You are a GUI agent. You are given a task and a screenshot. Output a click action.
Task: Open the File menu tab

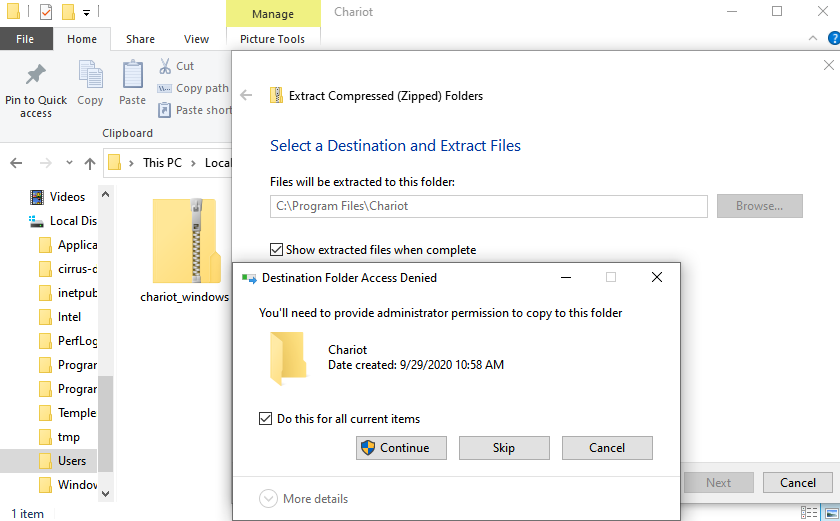pos(25,39)
